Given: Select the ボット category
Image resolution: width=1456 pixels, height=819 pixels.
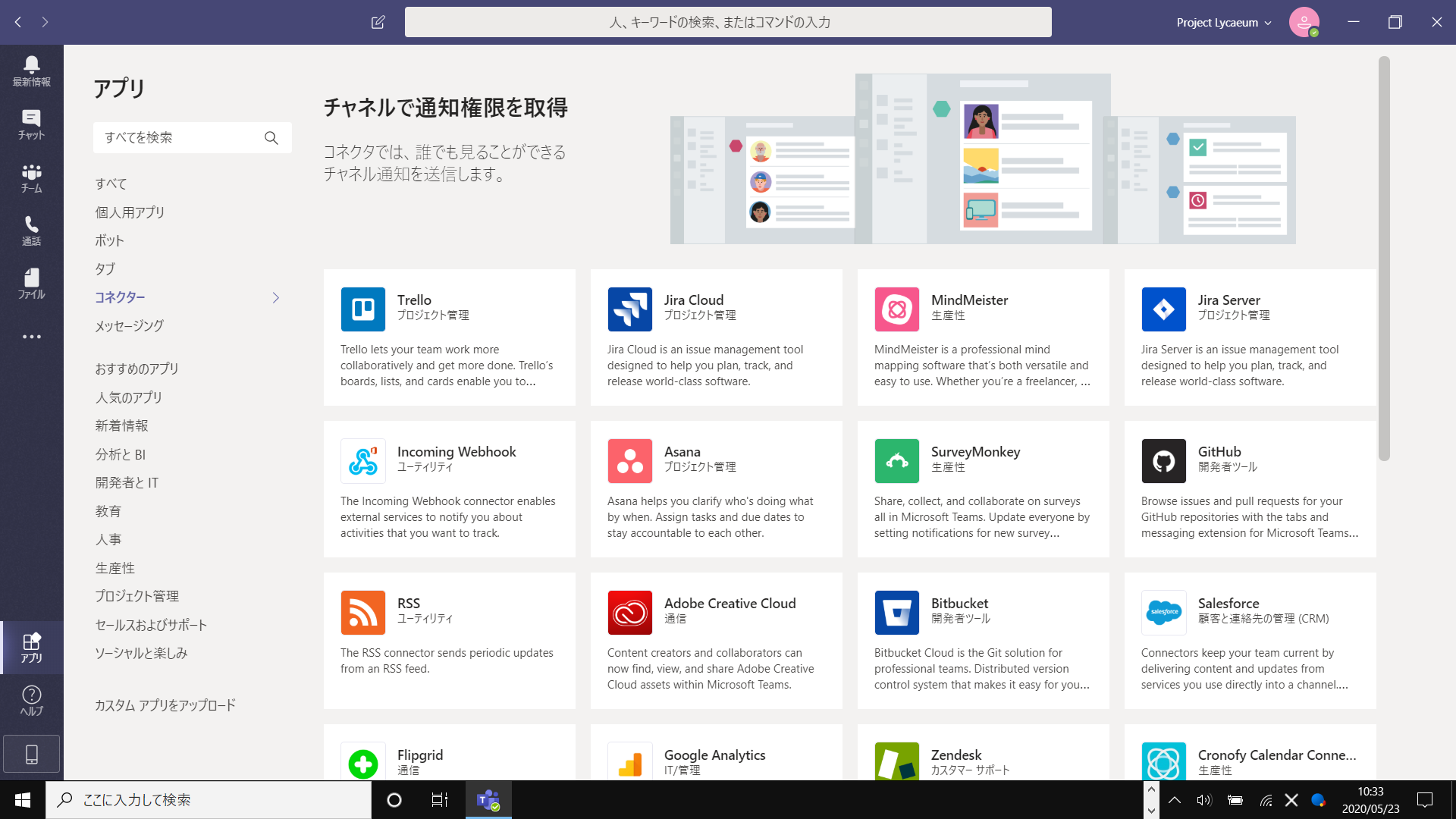Looking at the screenshot, I should coord(109,240).
